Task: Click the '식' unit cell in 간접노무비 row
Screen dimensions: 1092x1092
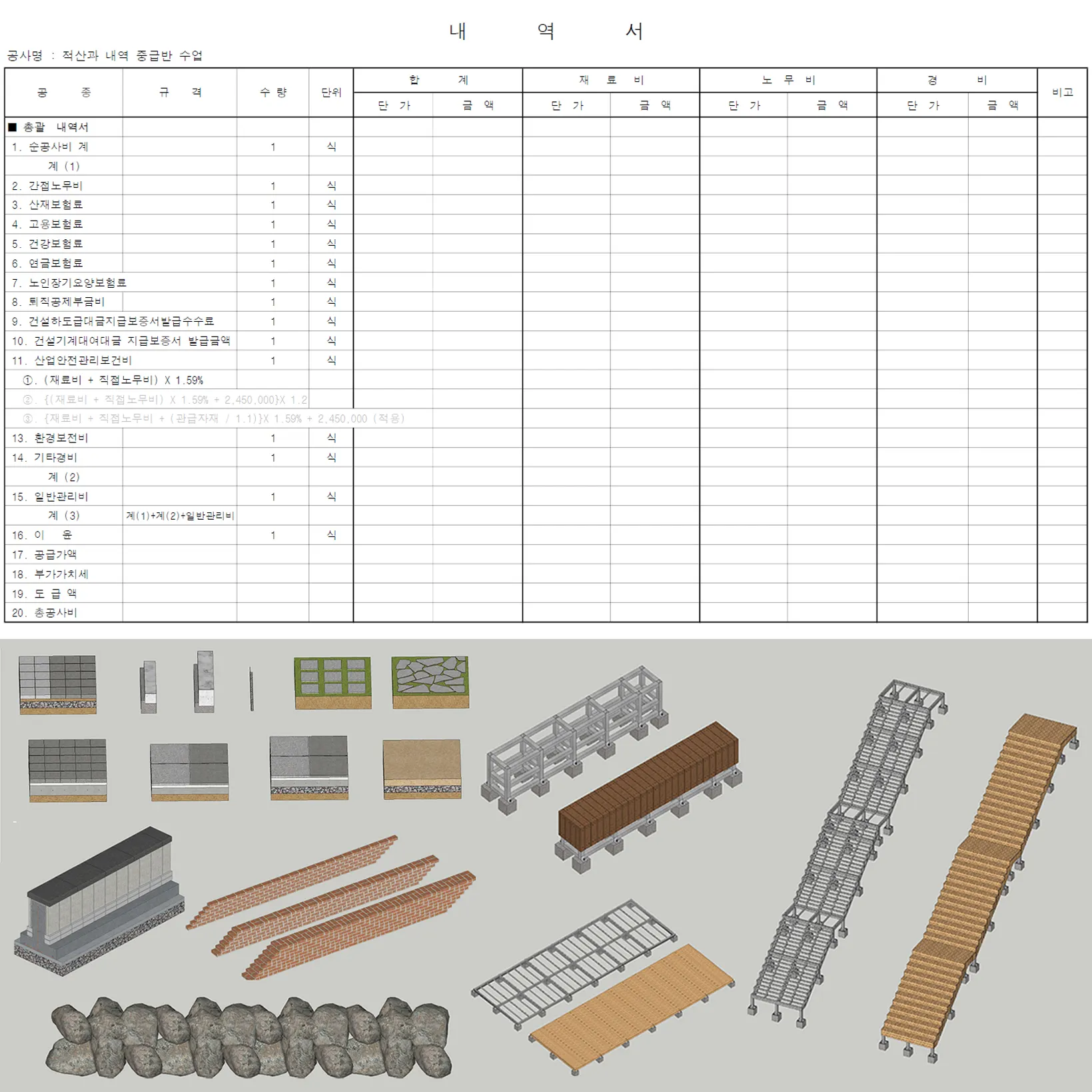Action: (331, 185)
